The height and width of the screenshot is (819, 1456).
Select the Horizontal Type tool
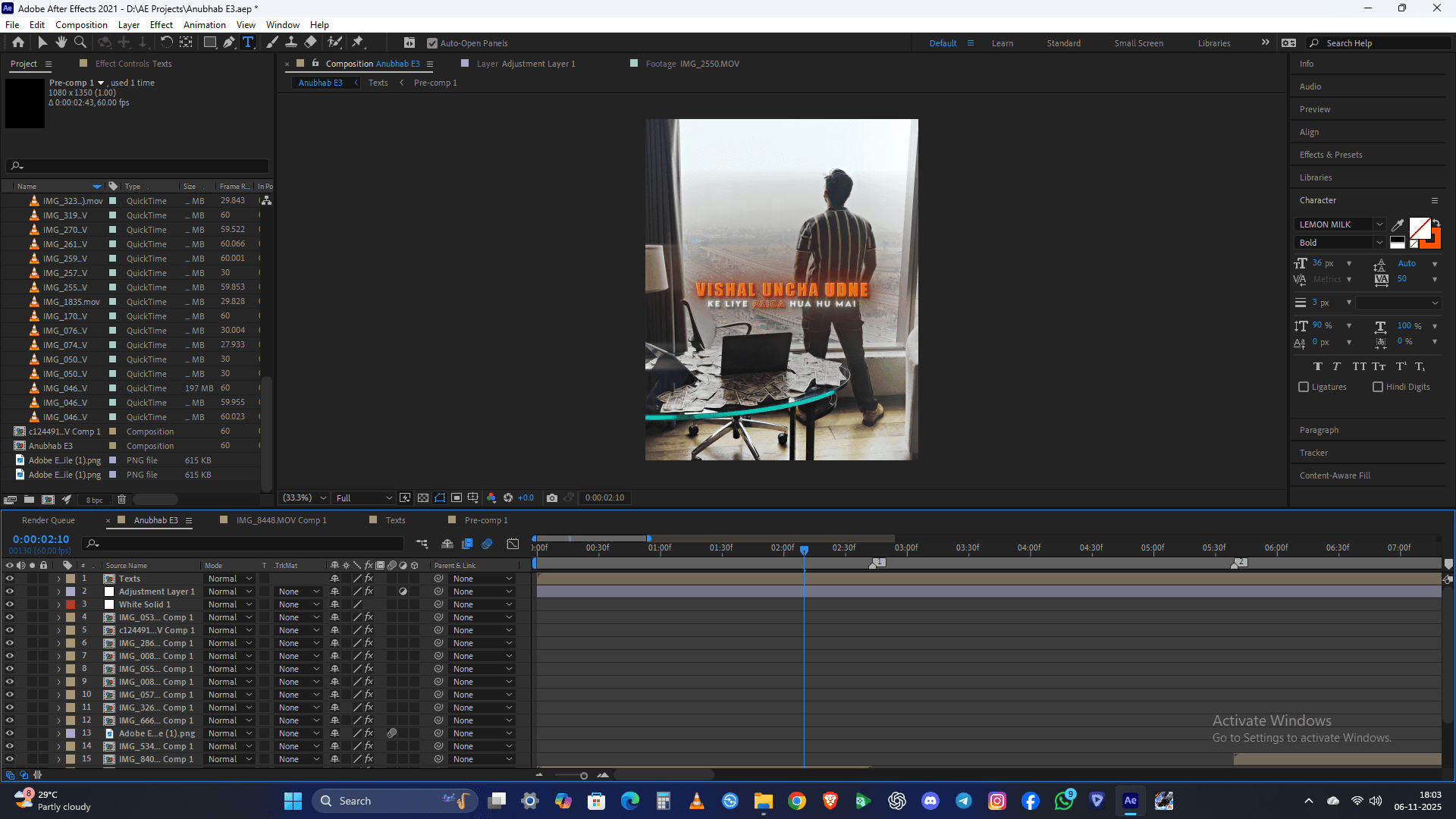248,42
